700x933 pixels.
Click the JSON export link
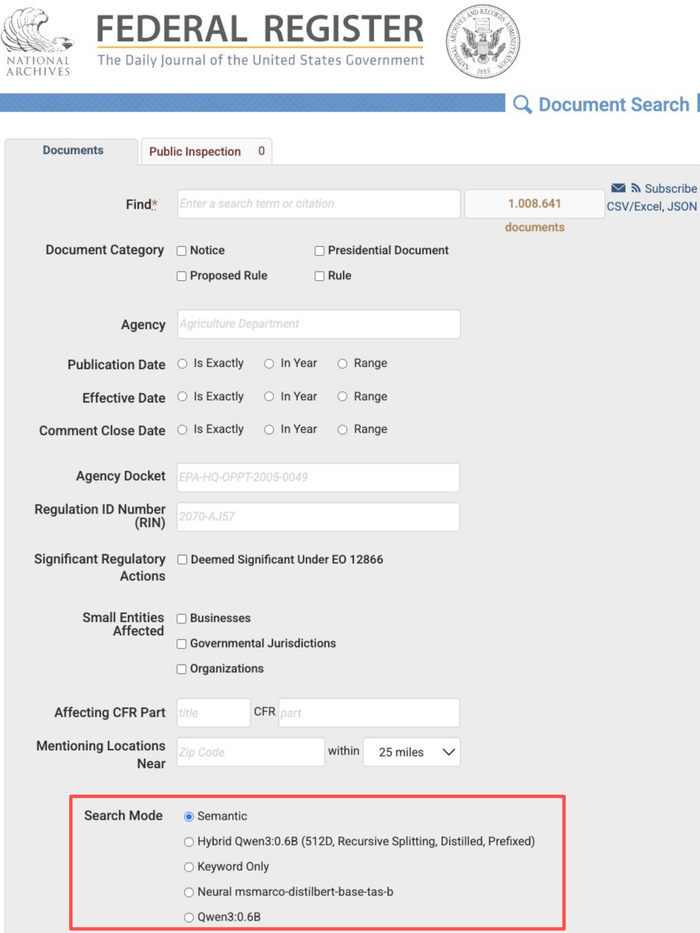tap(682, 206)
